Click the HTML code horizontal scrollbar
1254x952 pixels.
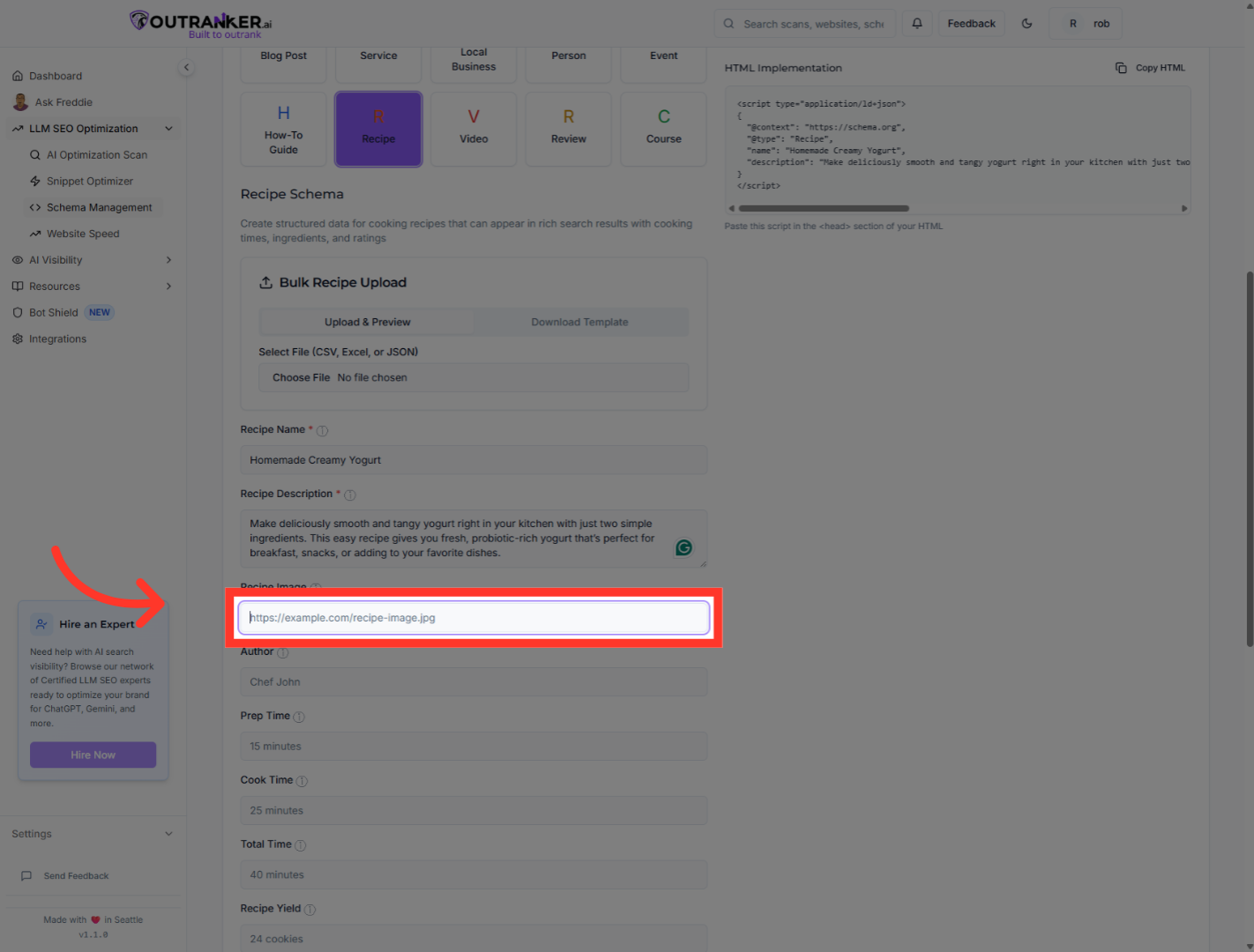824,209
